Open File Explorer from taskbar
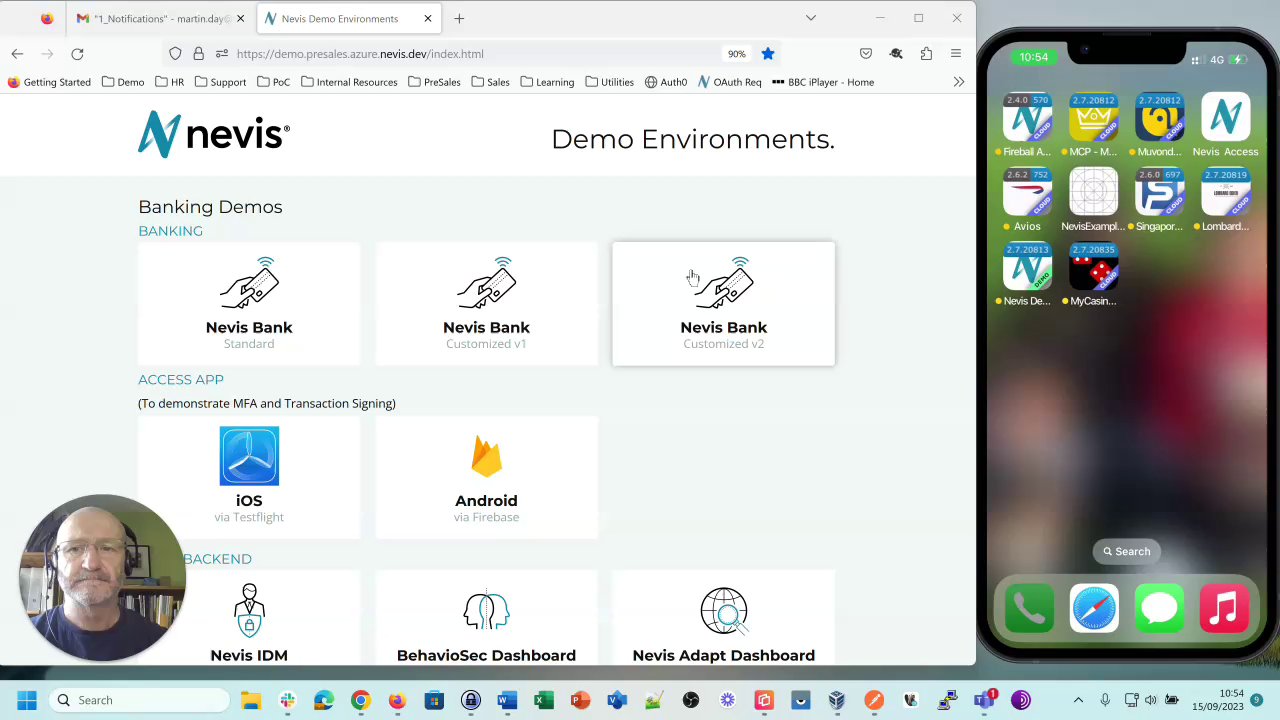Viewport: 1280px width, 720px height. pyautogui.click(x=250, y=700)
